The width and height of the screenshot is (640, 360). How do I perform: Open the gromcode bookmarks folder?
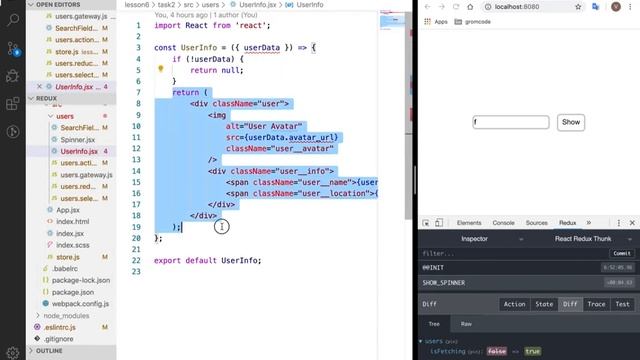[472, 22]
